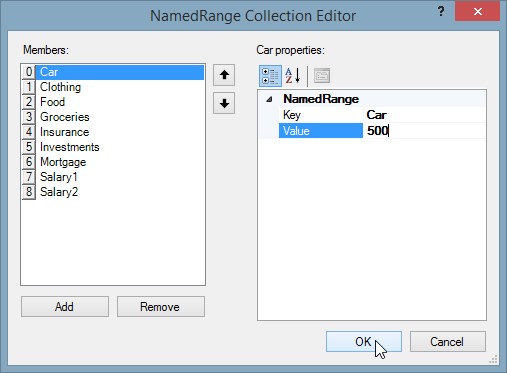This screenshot has height=373, width=507.
Task: Sort properties alphabetically
Action: pos(293,76)
